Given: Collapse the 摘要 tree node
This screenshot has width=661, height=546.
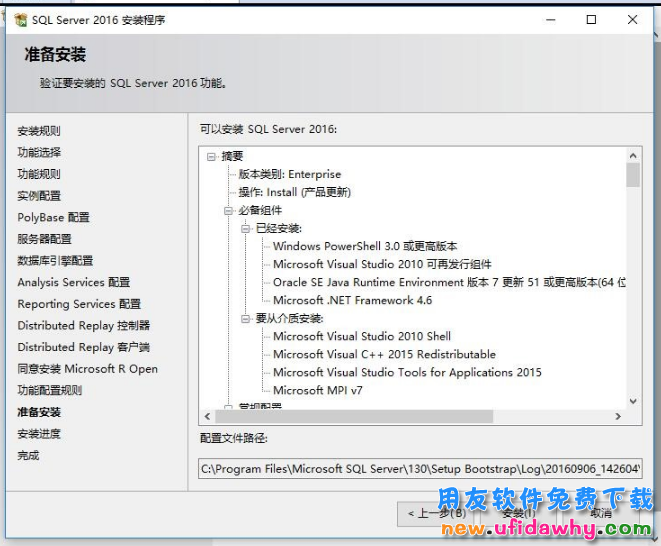Looking at the screenshot, I should click(211, 156).
